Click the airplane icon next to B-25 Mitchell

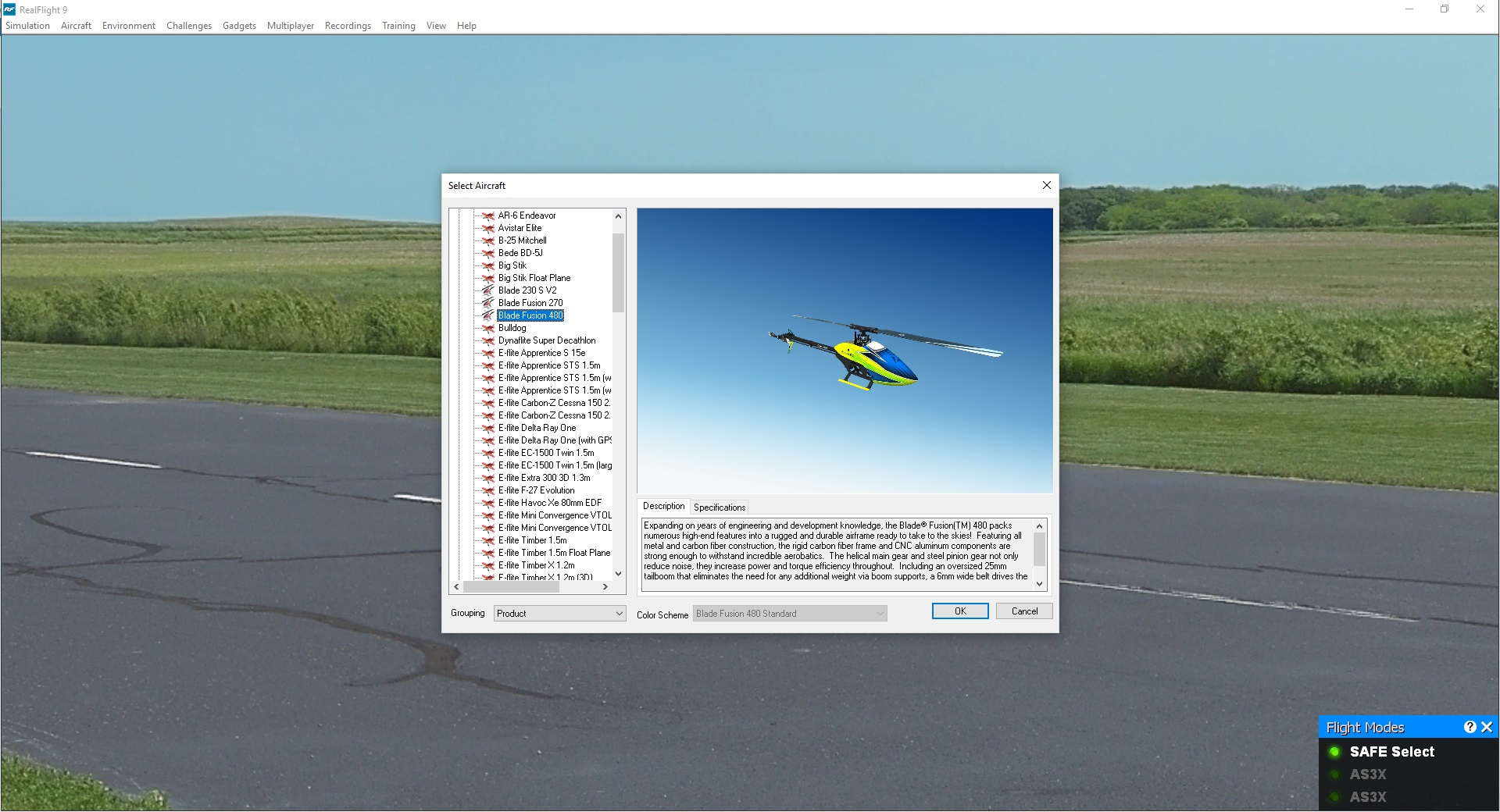488,240
